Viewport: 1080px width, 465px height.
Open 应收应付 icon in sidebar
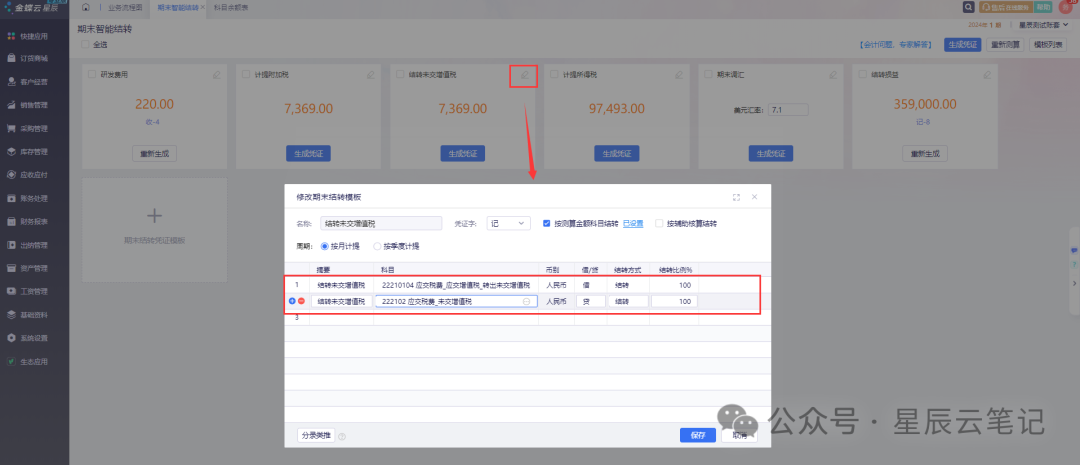click(12, 175)
